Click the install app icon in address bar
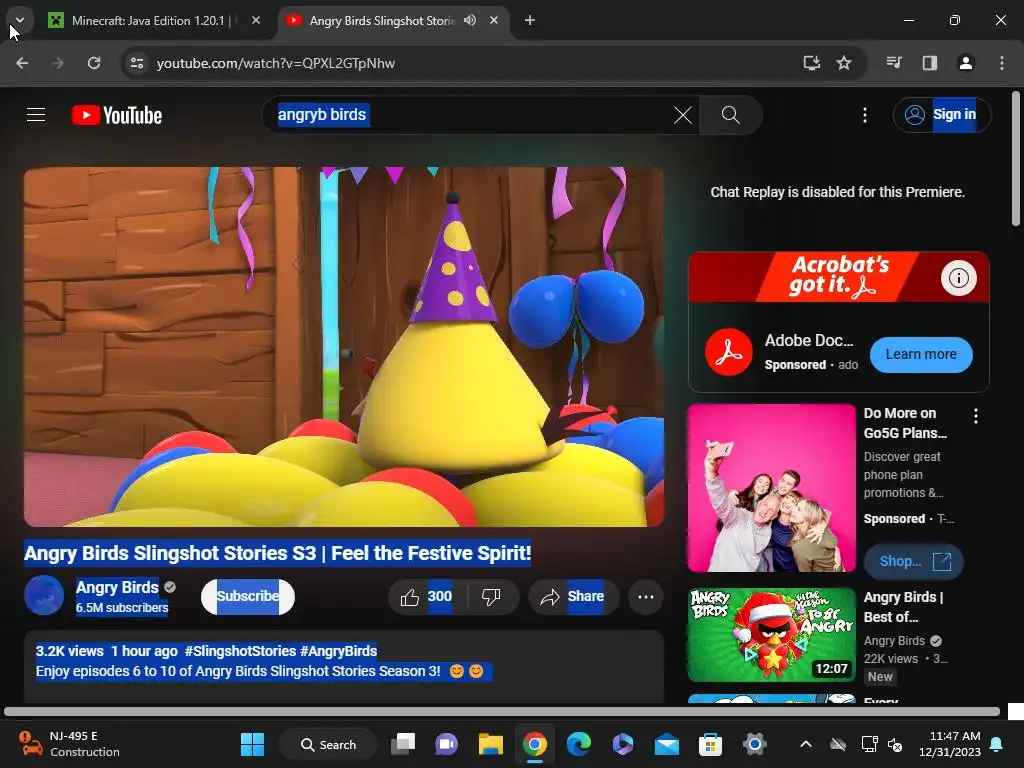The width and height of the screenshot is (1024, 768). (812, 63)
